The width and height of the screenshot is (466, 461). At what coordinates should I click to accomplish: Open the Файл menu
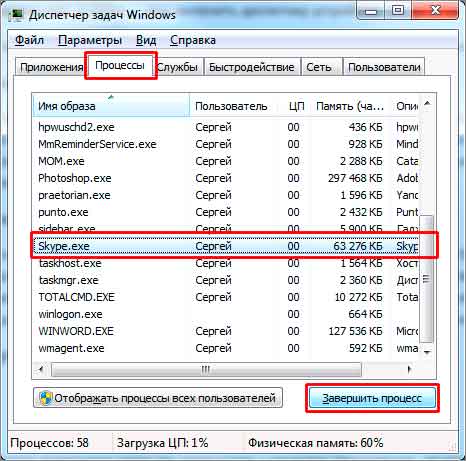29,40
